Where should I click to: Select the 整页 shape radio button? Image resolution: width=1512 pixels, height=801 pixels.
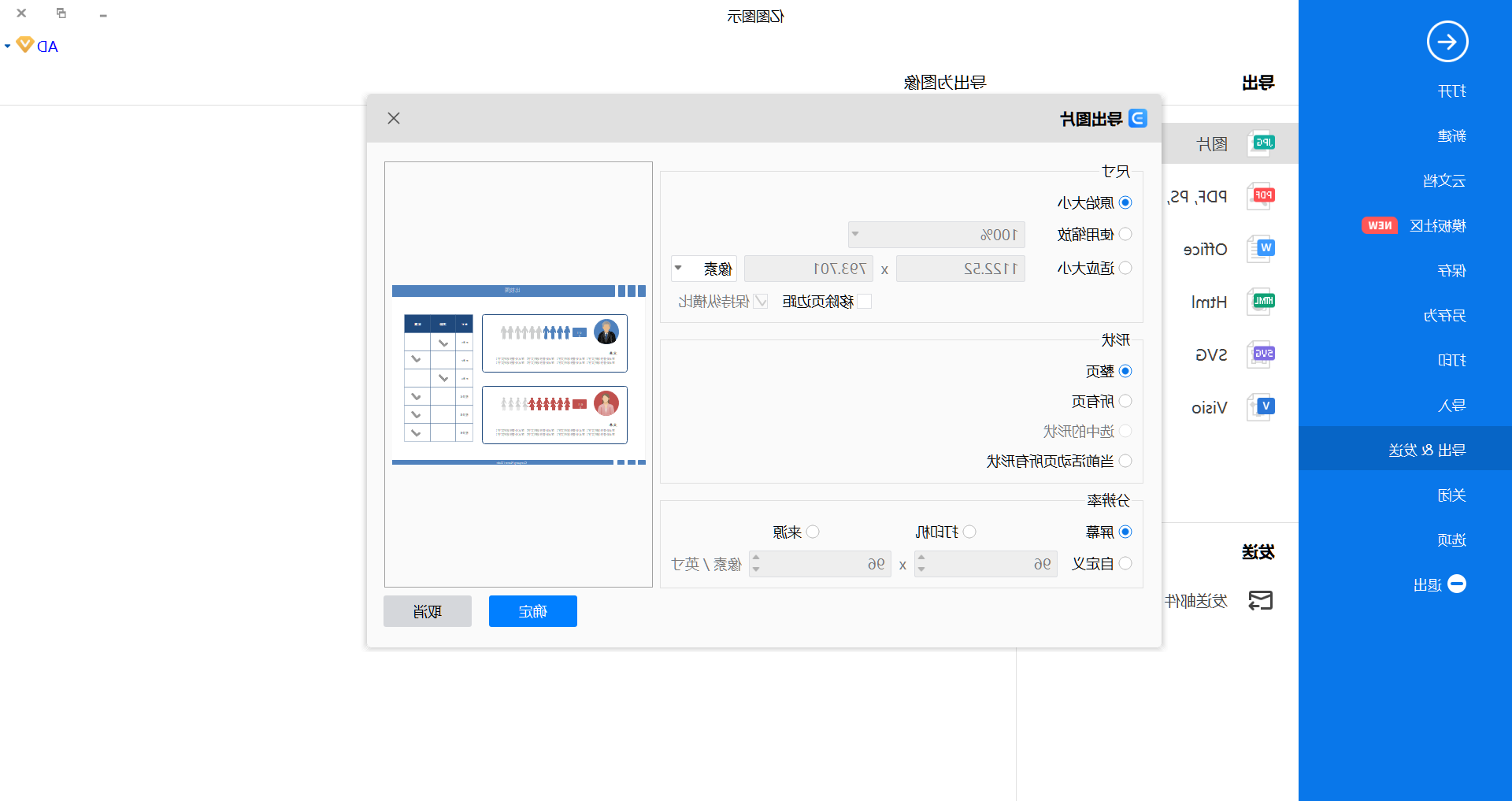[x=1125, y=371]
